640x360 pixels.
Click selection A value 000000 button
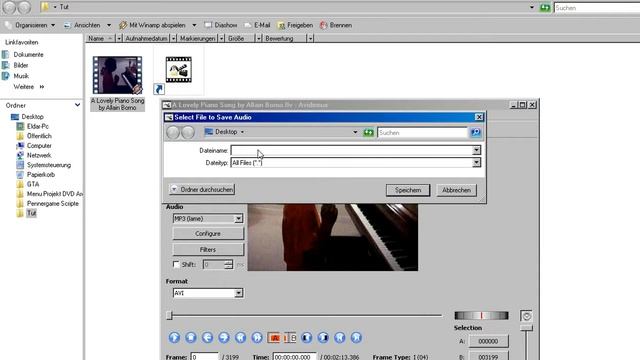(x=488, y=341)
